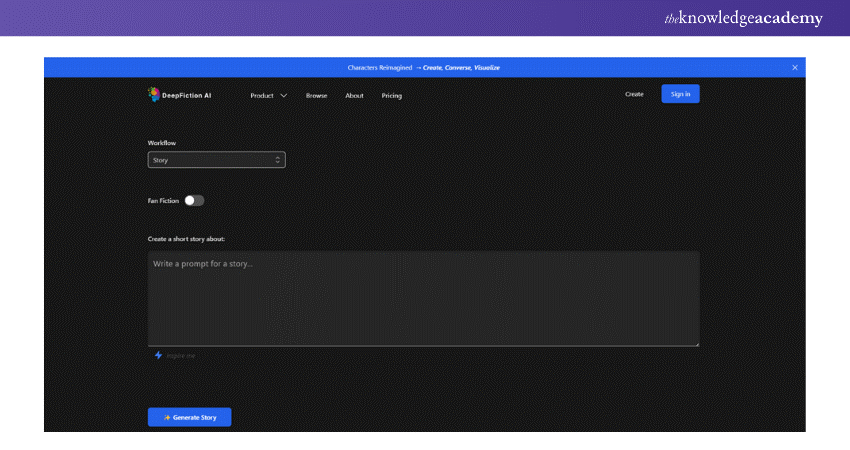The image size is (850, 450).
Task: Click the Fan Fiction label text
Action: [163, 200]
